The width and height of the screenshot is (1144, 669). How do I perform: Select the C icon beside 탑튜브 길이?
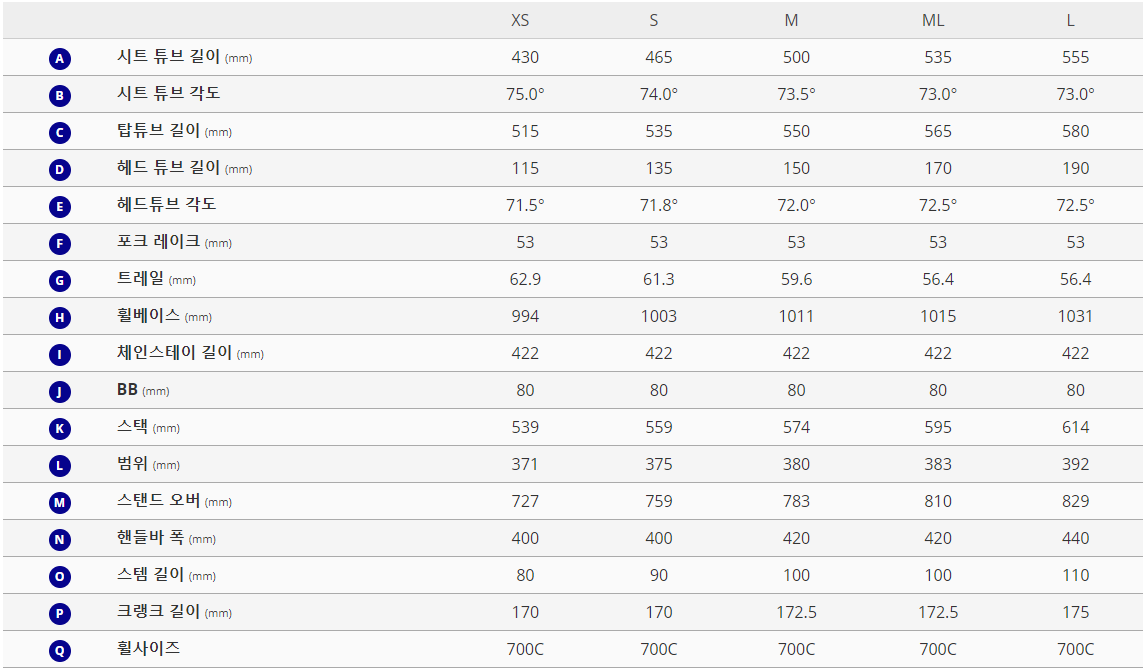pyautogui.click(x=60, y=133)
